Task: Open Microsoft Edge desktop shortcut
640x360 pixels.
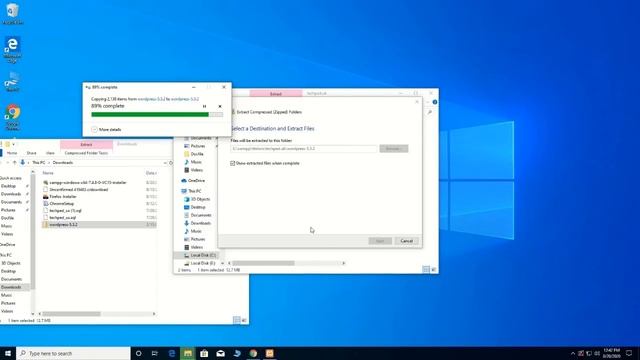Action: click(12, 50)
